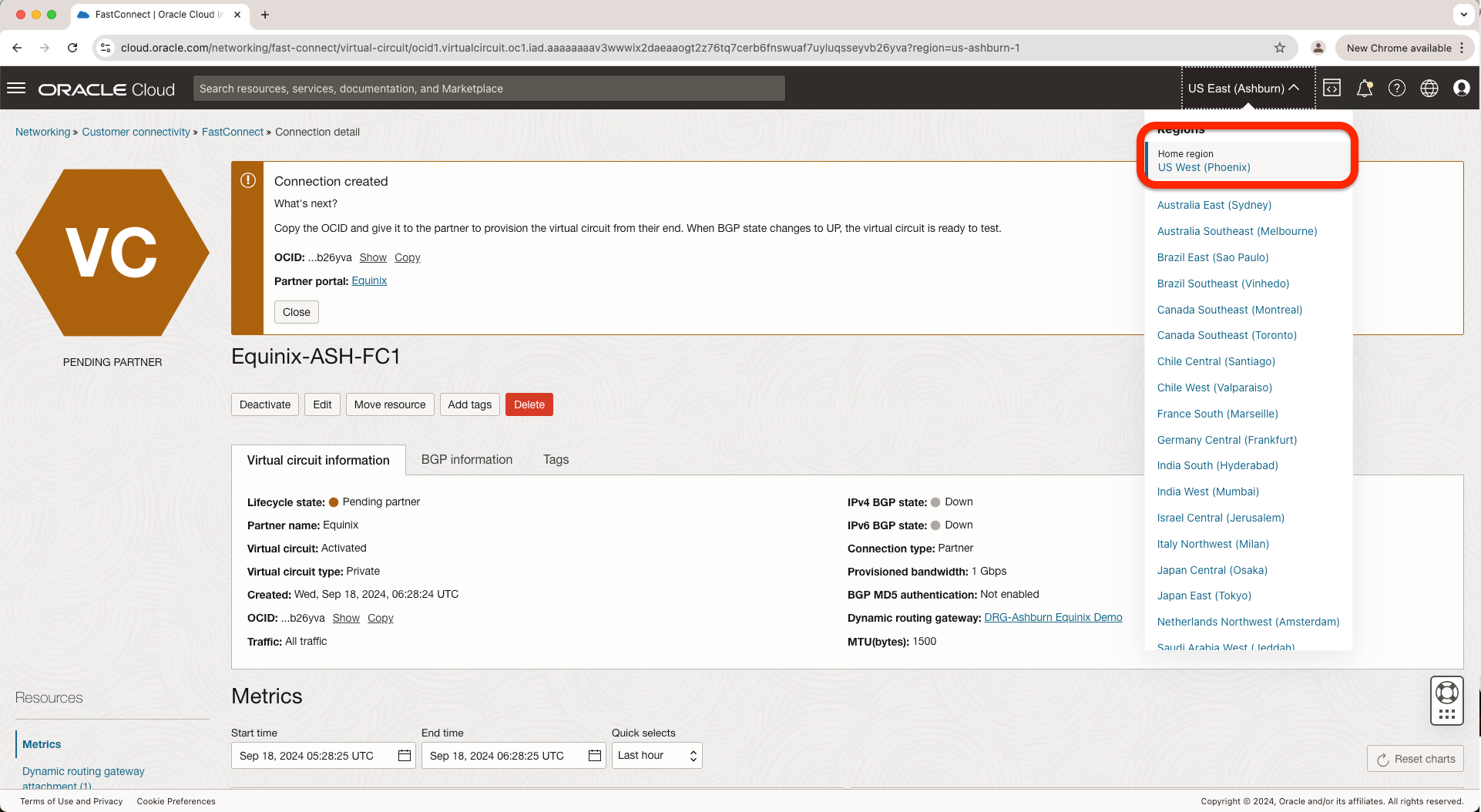Go back to the previous page

click(x=17, y=48)
